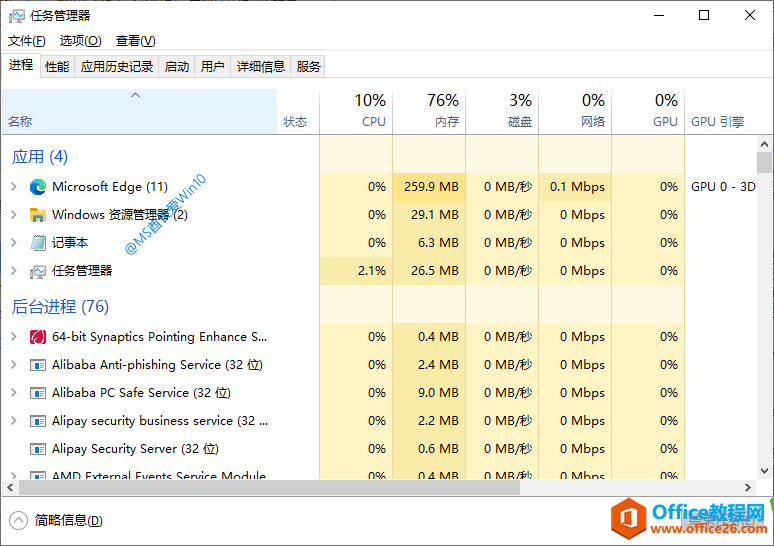Switch to the 详细信息 tab
774x546 pixels.
tap(261, 66)
